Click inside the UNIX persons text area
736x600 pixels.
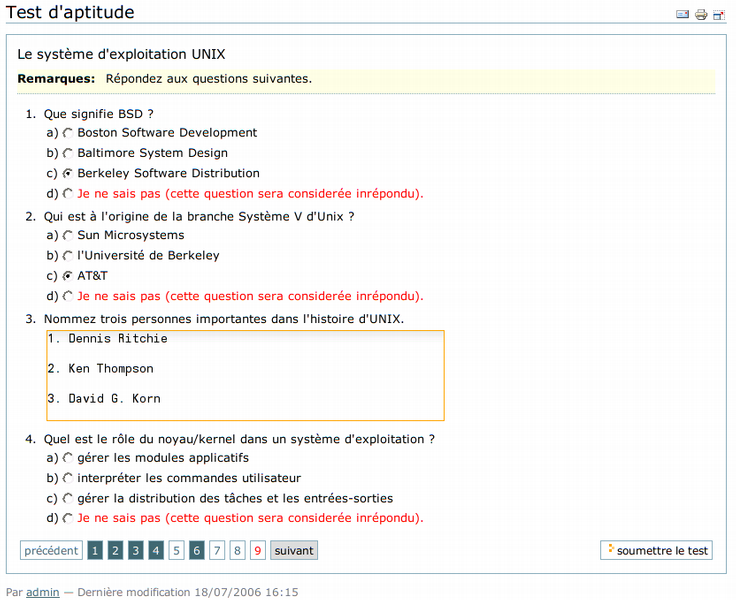coord(244,376)
